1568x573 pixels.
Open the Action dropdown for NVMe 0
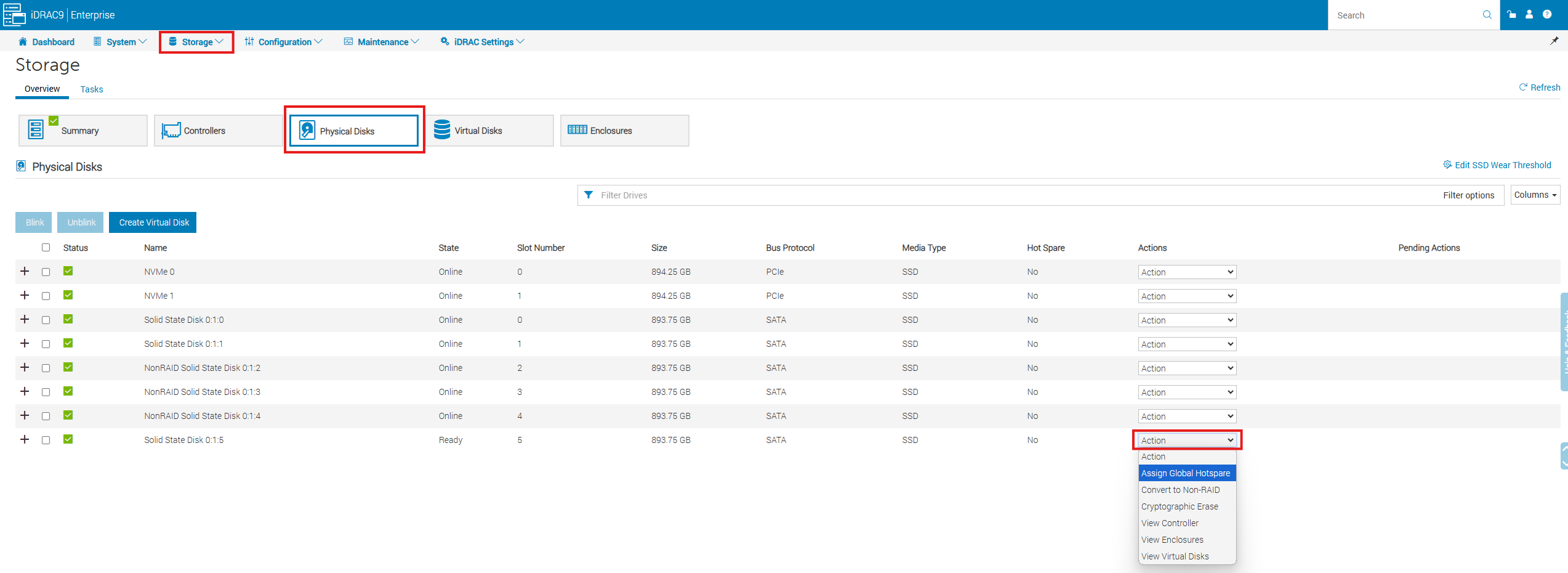tap(1186, 272)
